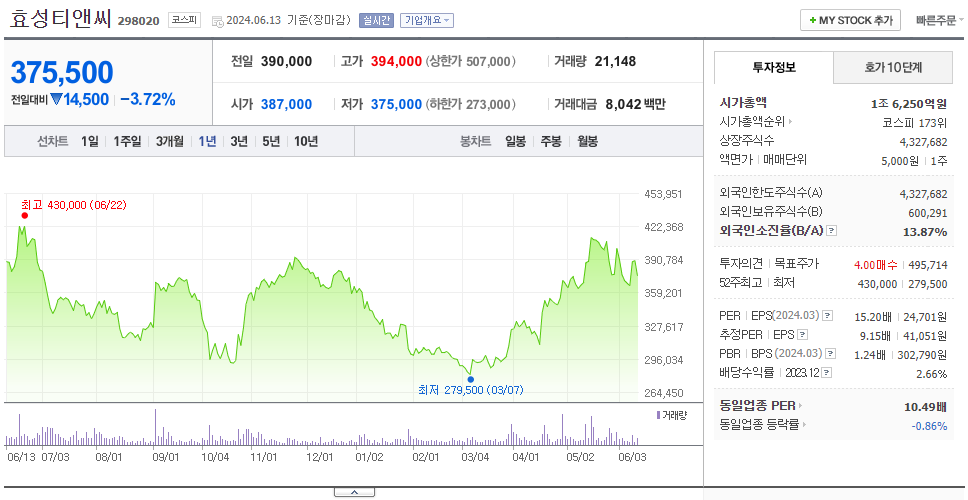The image size is (968, 500).
Task: Show the 월봉 candlestick chart
Action: 588,141
